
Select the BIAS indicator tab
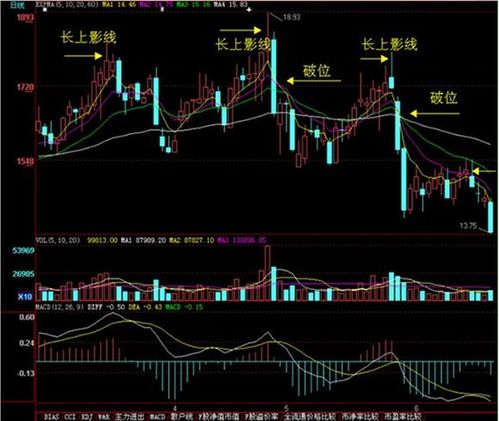tap(51, 417)
